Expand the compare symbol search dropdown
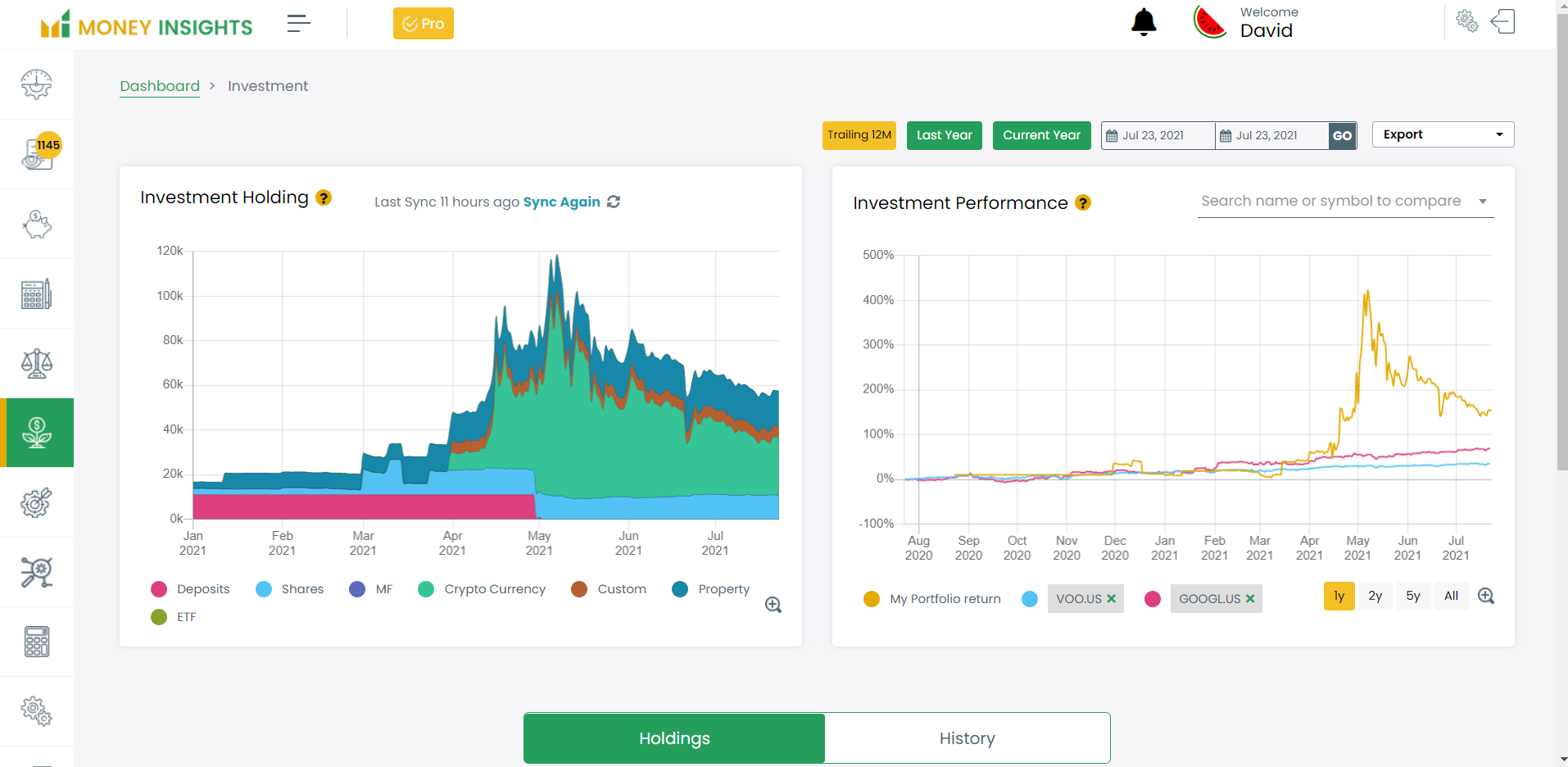1568x767 pixels. click(1482, 202)
